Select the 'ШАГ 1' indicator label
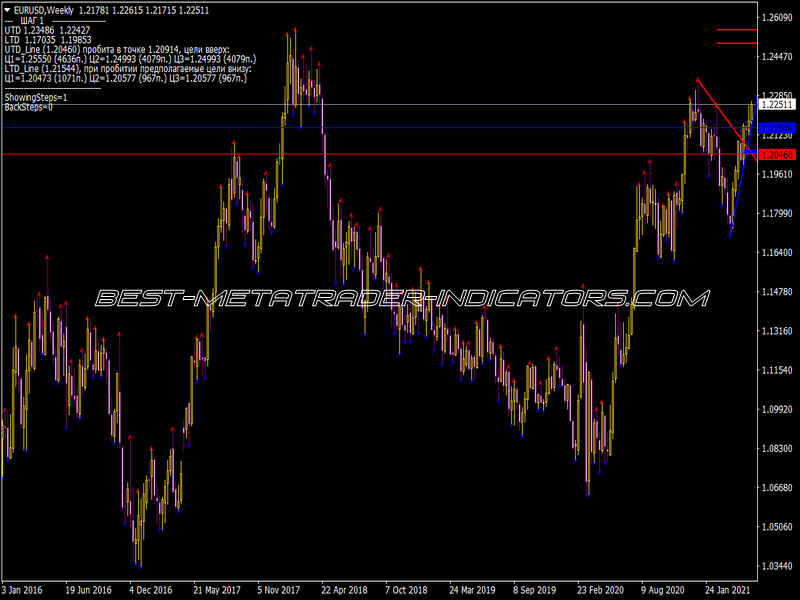Screen dimensions: 800x600 (x=32, y=21)
